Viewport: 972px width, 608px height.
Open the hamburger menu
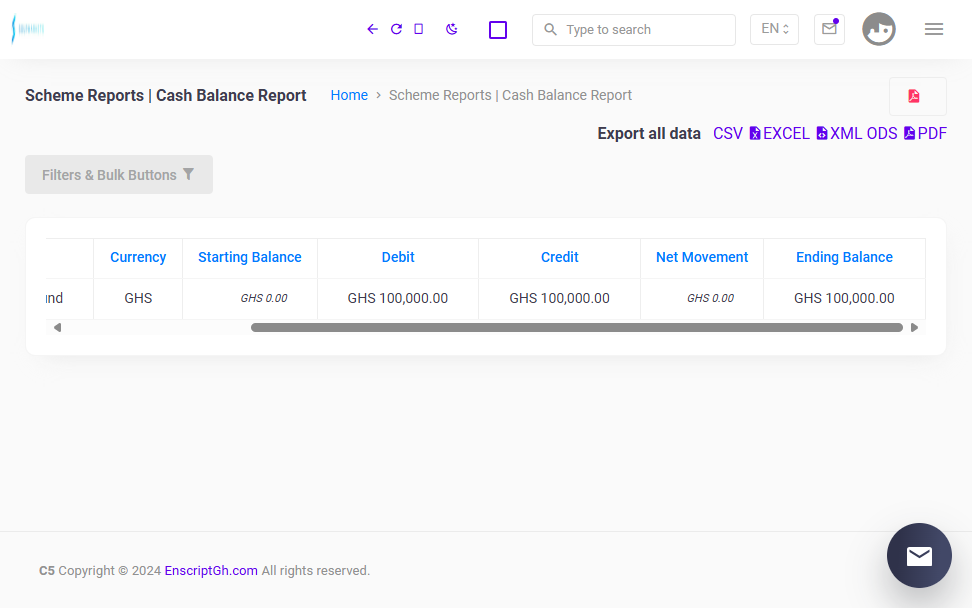click(934, 29)
